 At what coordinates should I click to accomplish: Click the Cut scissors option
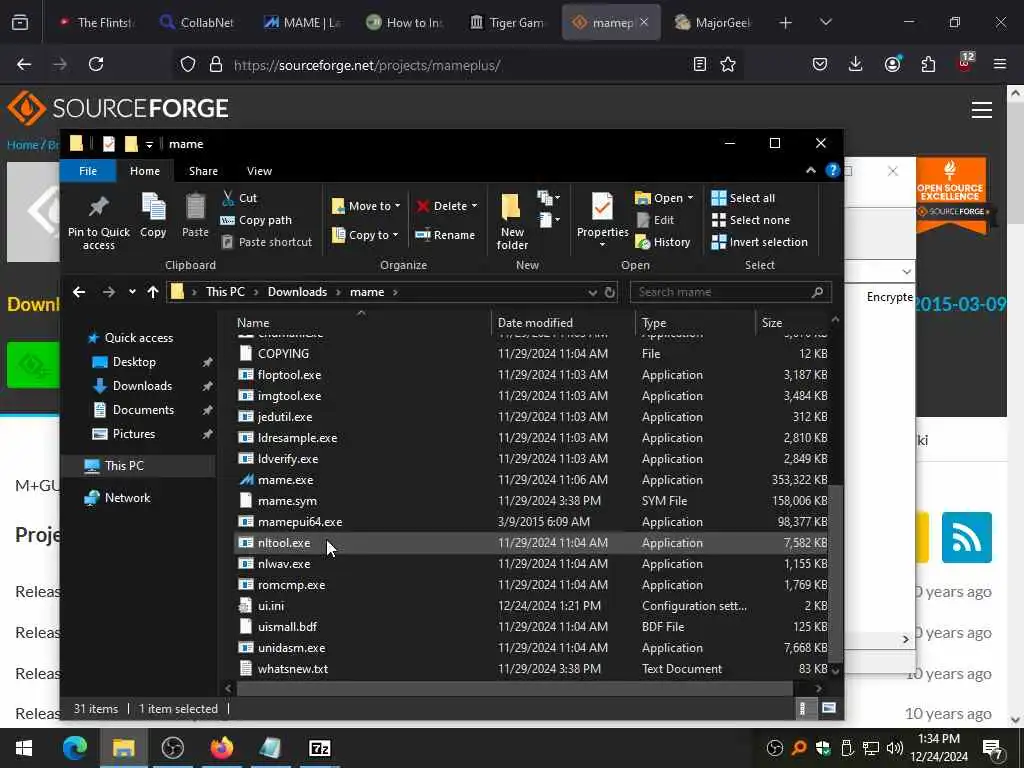click(x=240, y=198)
